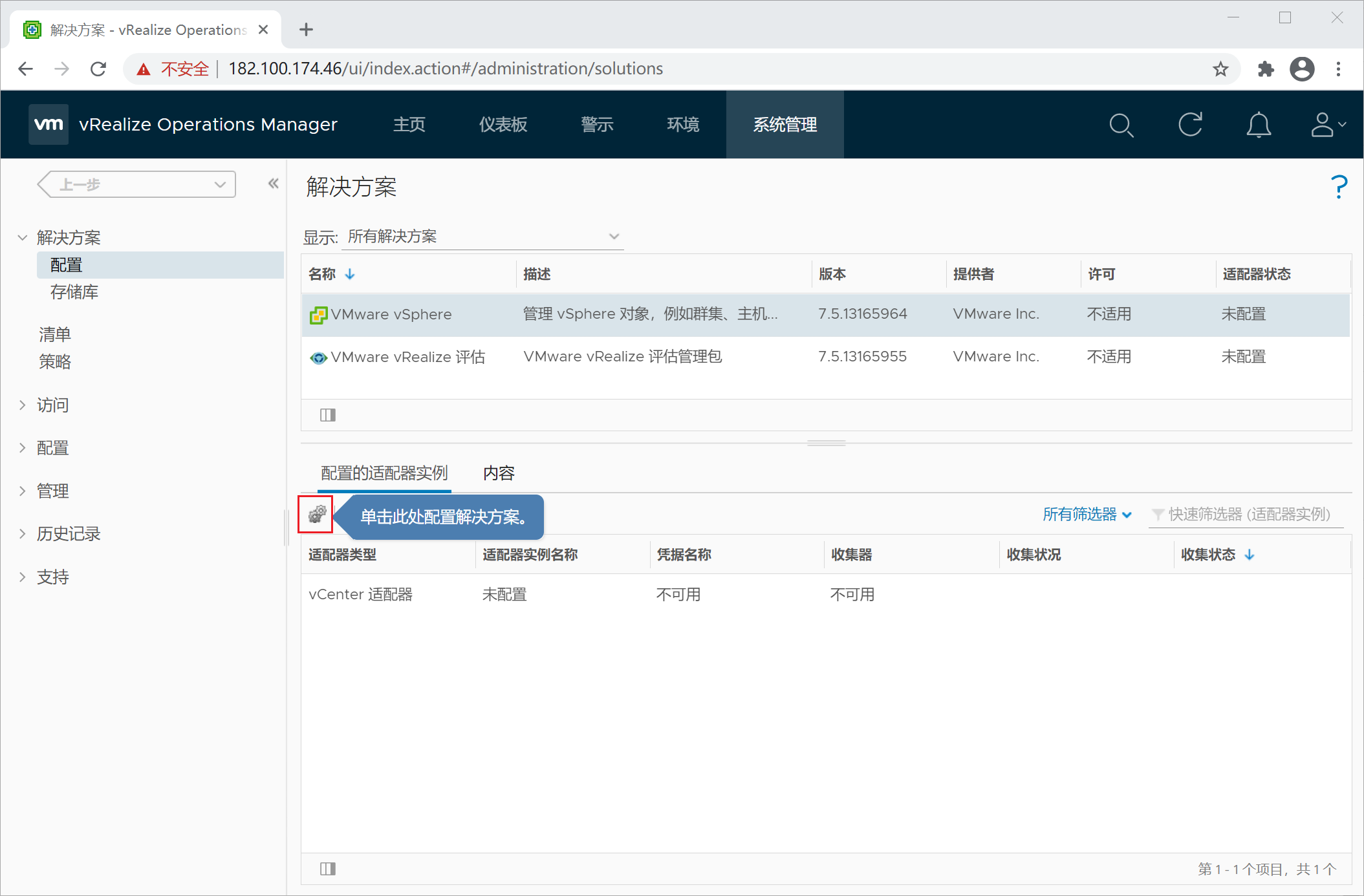Expand the 访问 tree node
Viewport: 1364px width, 896px height.
[23, 405]
